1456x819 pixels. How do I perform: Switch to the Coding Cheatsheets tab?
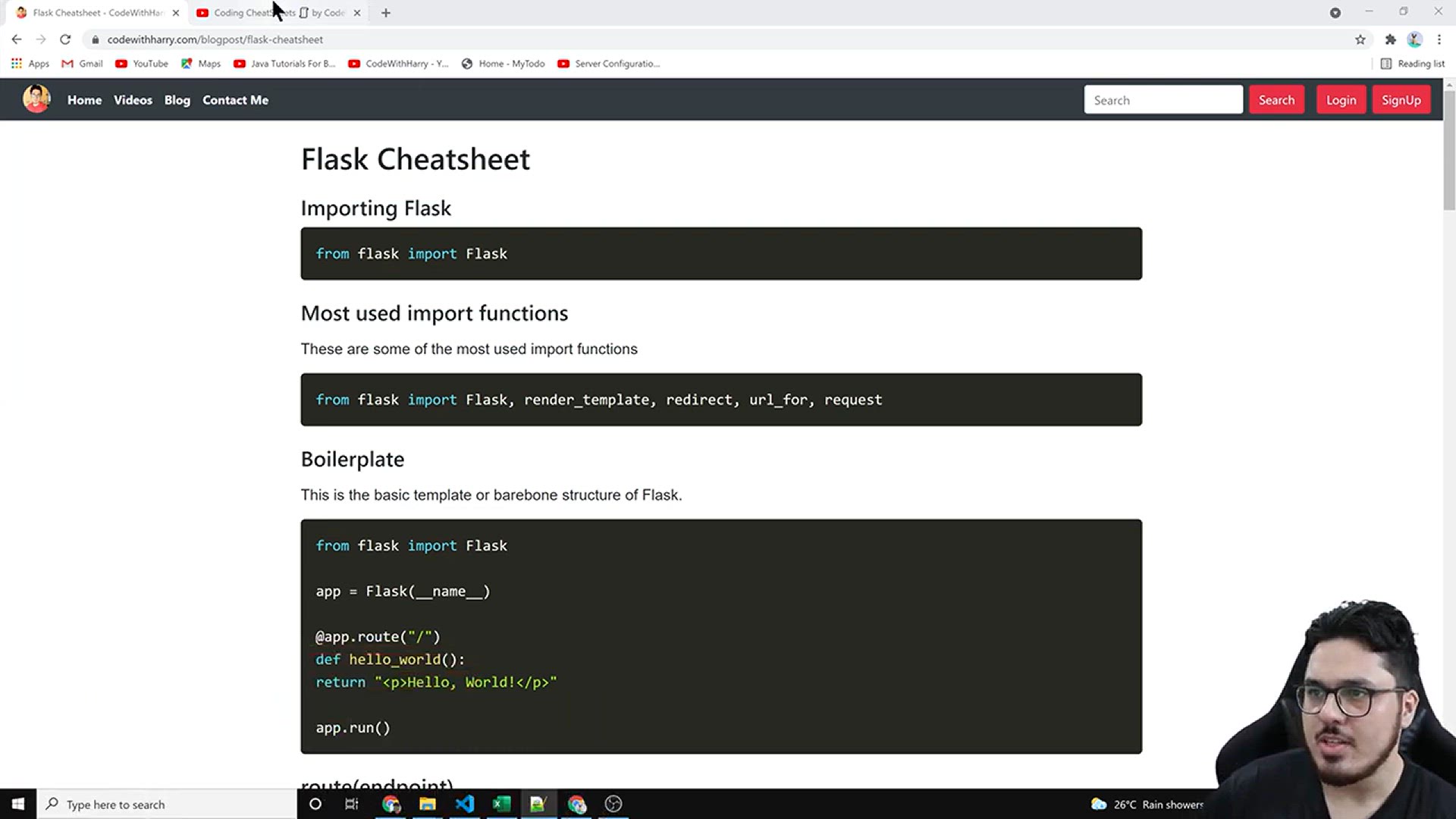coord(278,13)
